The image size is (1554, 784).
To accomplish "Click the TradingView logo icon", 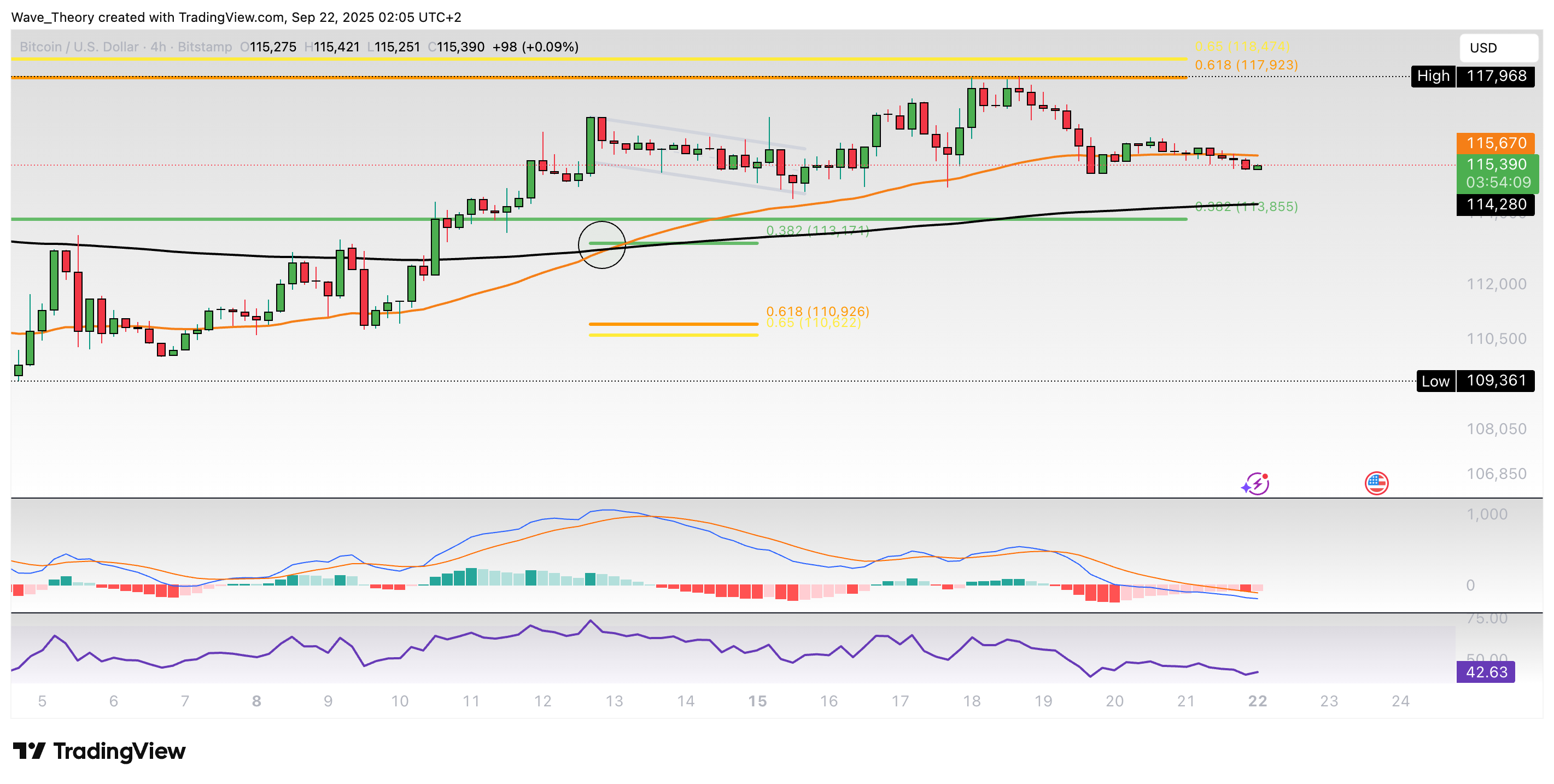I will (29, 751).
